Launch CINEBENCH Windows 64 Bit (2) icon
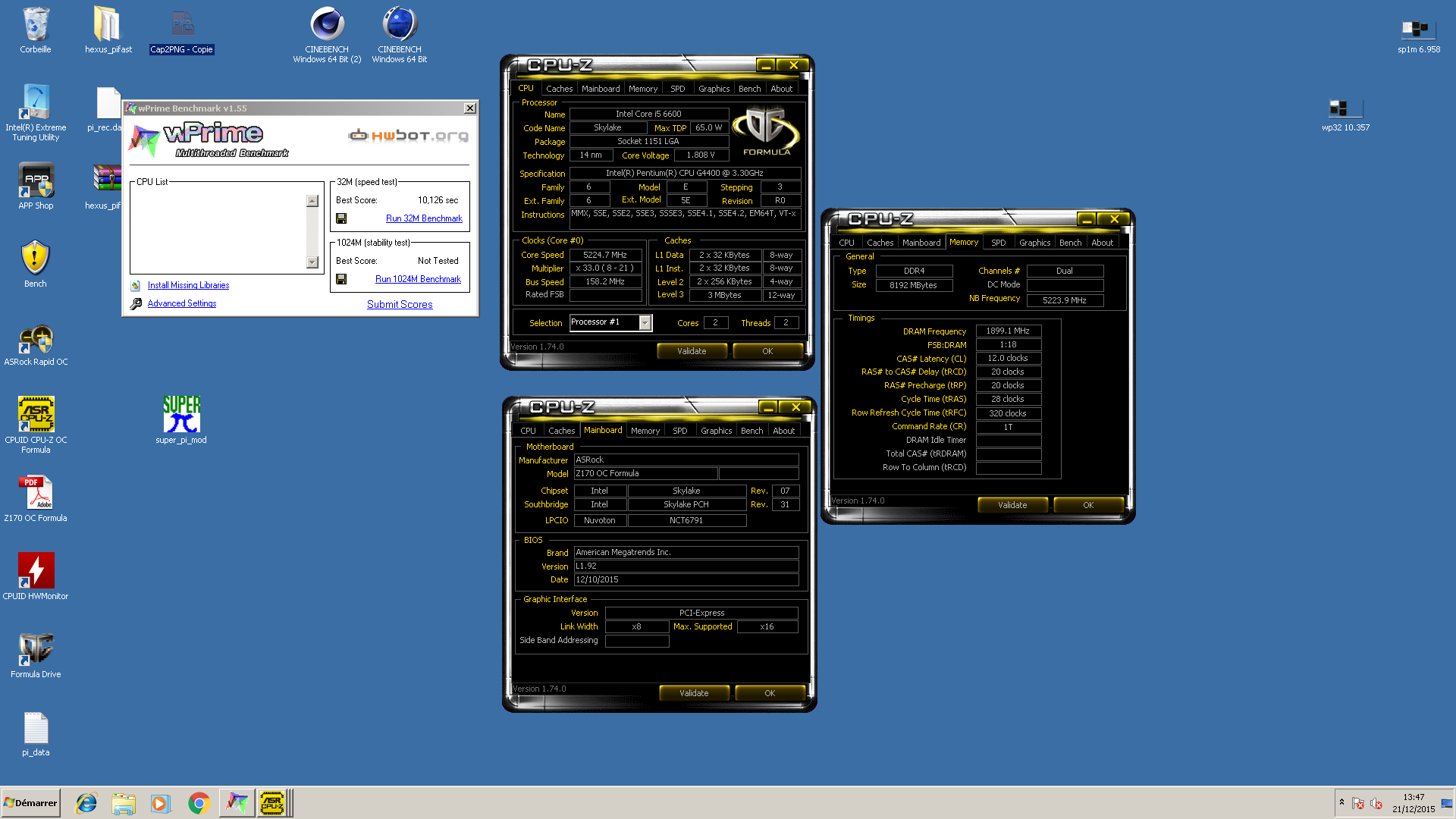 click(x=328, y=34)
